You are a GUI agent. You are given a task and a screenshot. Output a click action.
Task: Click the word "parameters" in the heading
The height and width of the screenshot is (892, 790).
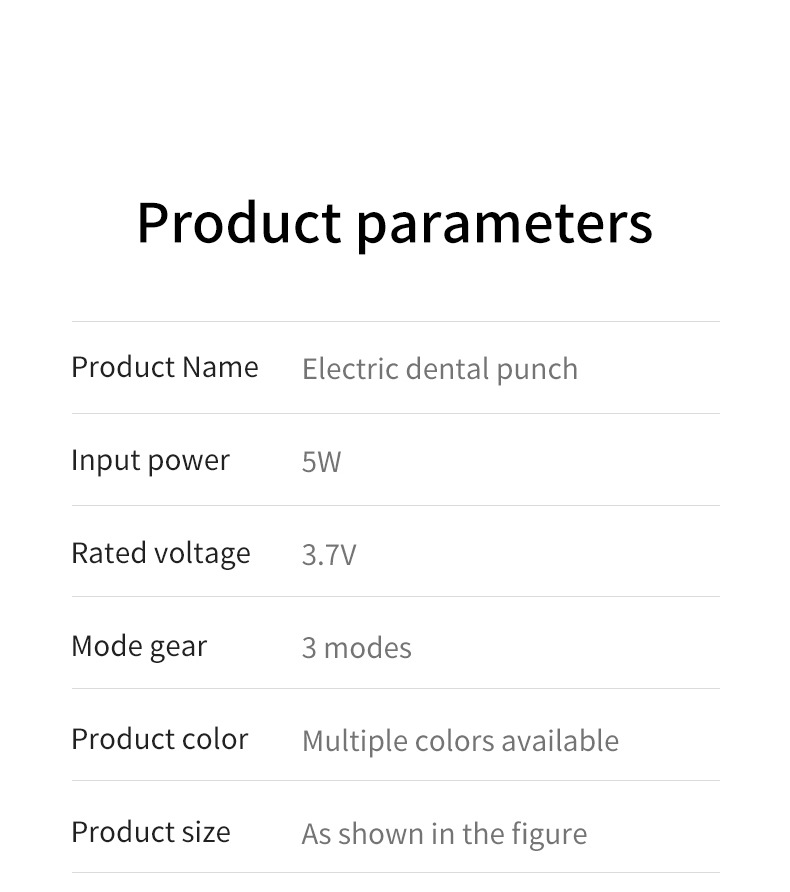point(504,224)
